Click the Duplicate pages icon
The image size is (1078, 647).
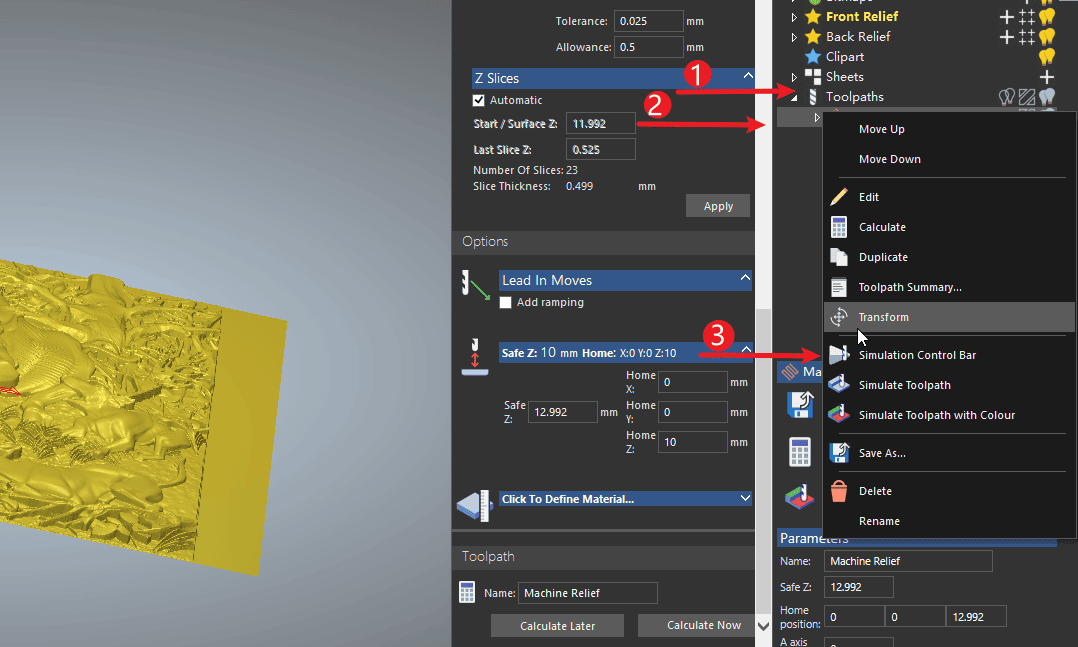tap(839, 257)
